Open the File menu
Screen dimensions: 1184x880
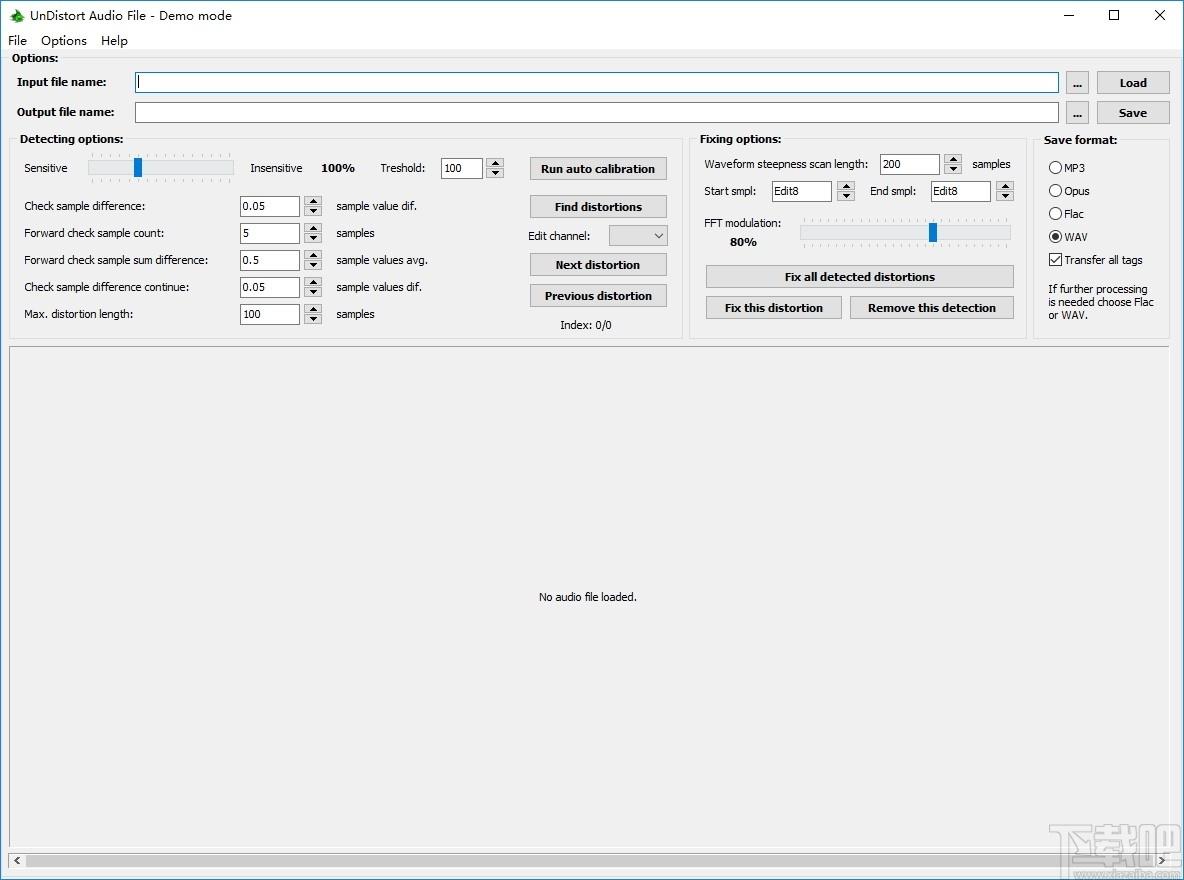pos(17,41)
